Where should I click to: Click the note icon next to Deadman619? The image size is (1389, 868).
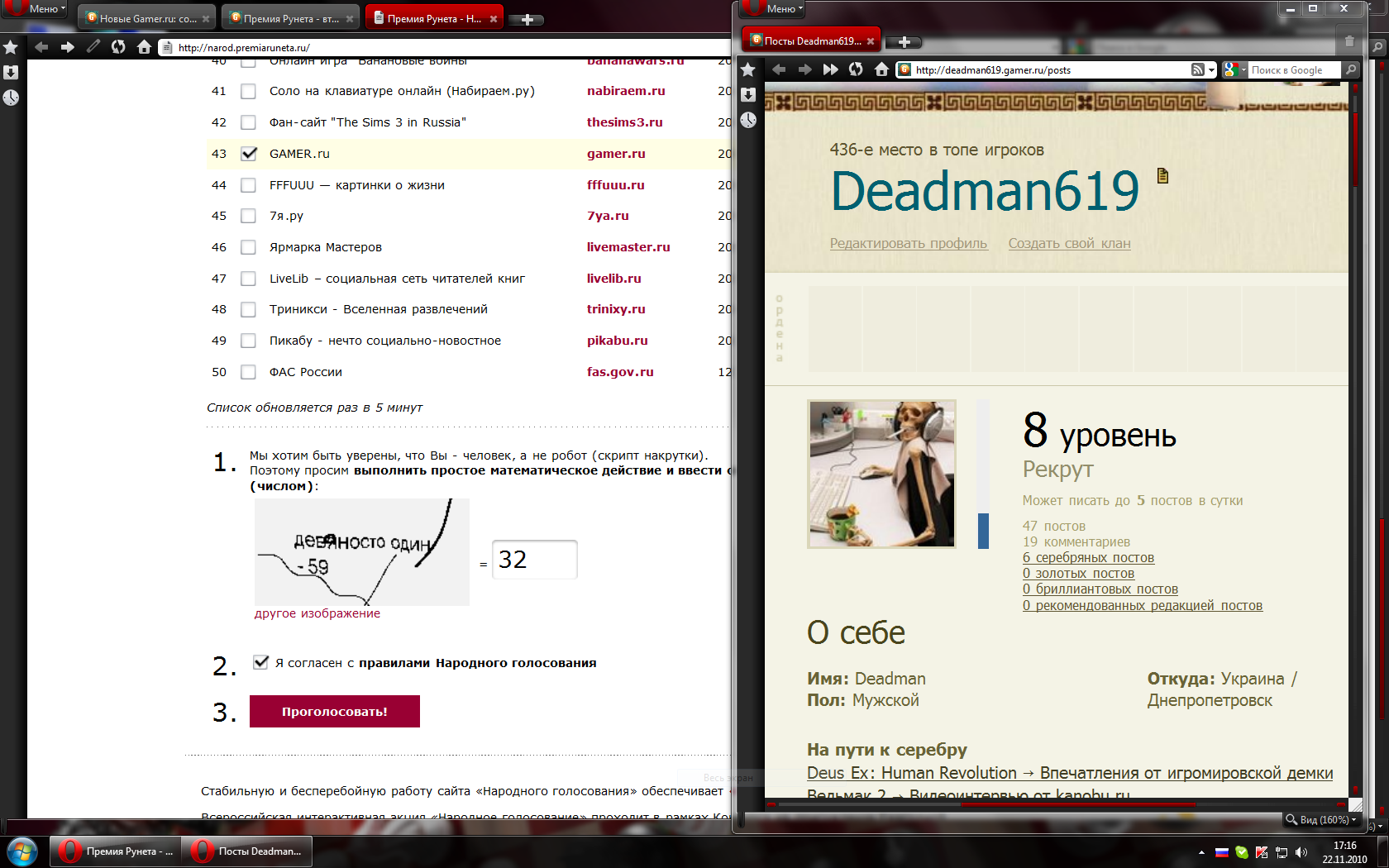(1163, 175)
